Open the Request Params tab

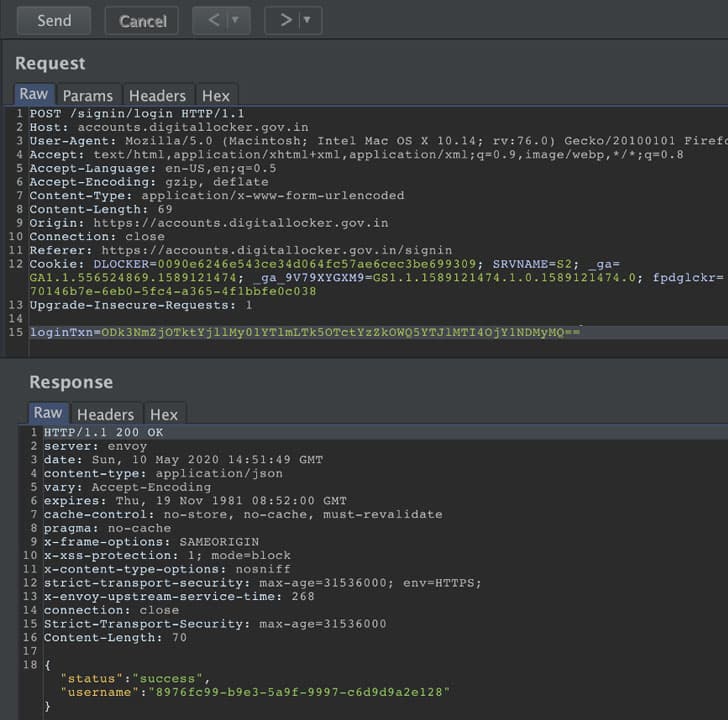tap(88, 96)
